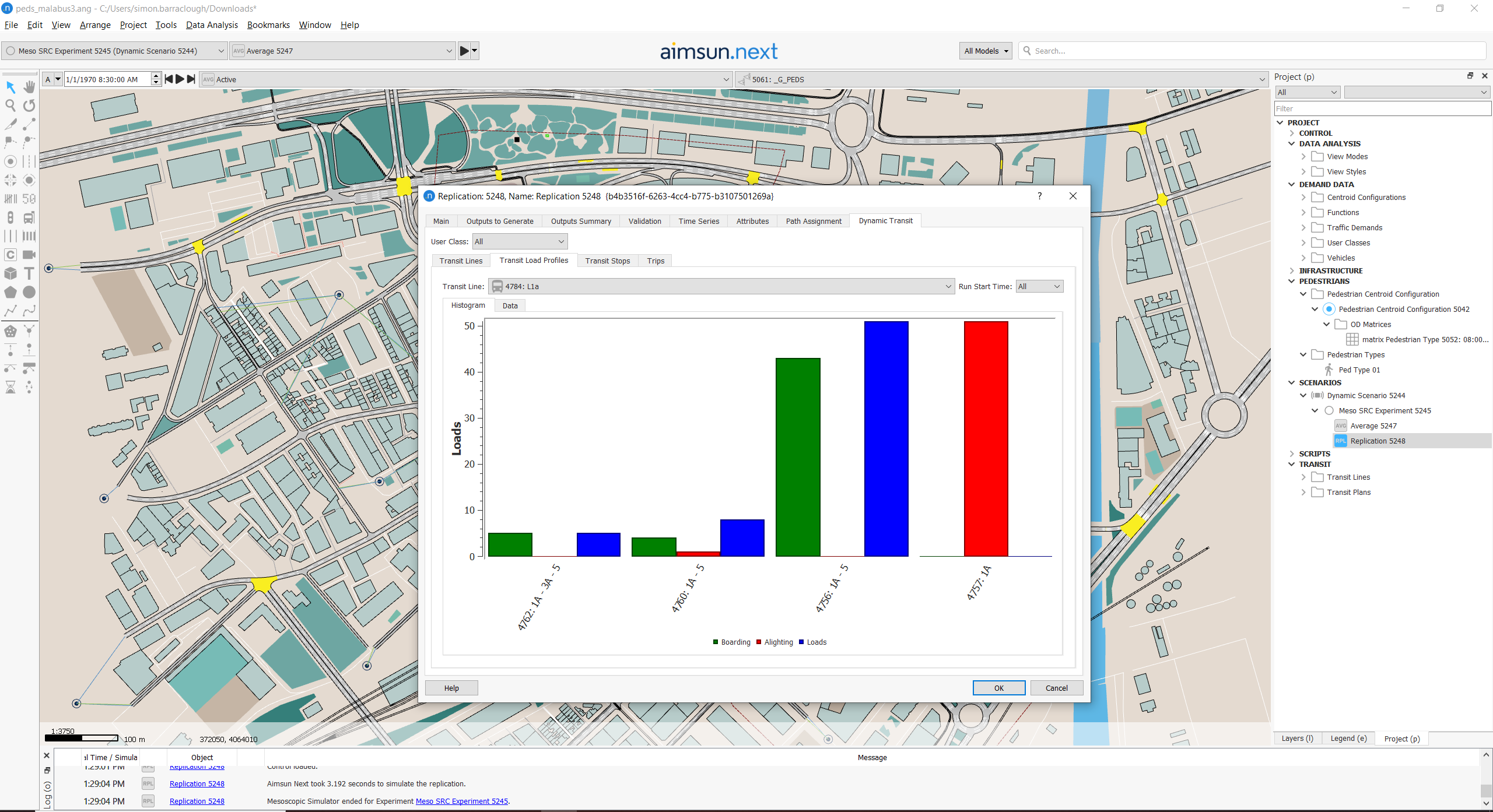Click the green Boarding legend swatch
This screenshot has width=1493, height=812.
point(716,642)
